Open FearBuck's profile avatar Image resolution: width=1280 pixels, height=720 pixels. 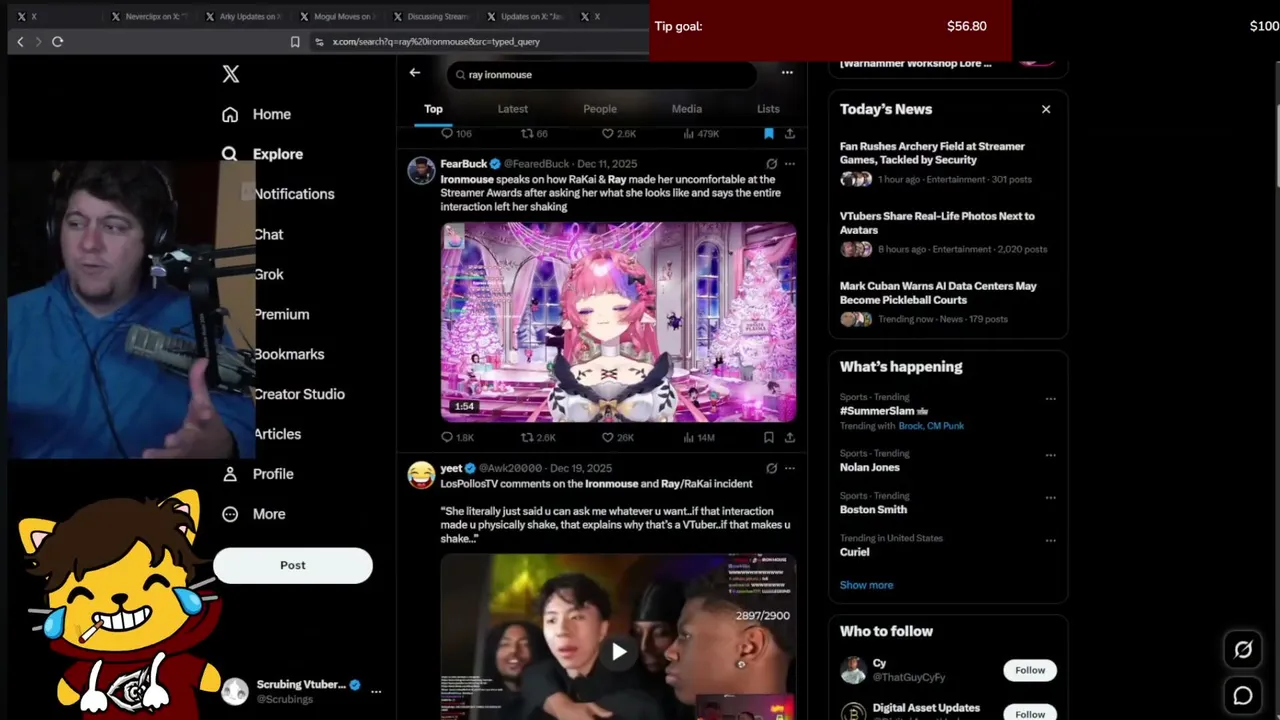[421, 170]
